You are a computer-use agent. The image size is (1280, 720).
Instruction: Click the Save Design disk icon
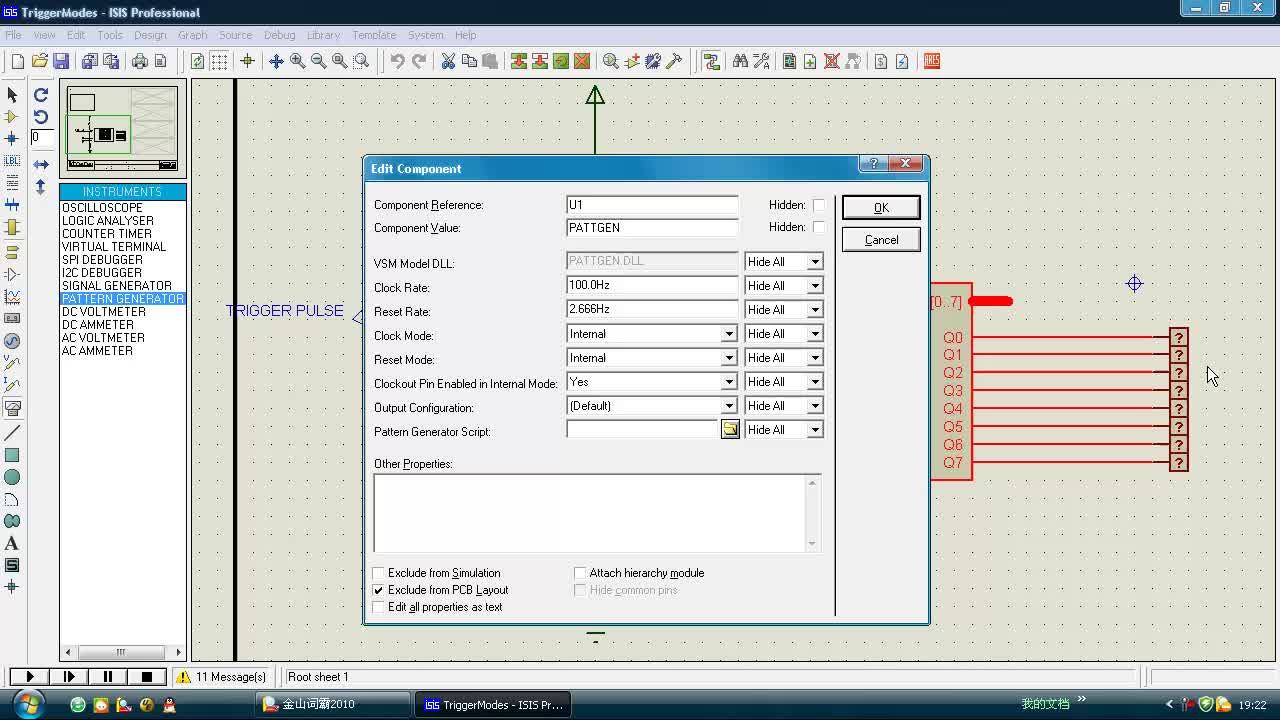point(61,61)
